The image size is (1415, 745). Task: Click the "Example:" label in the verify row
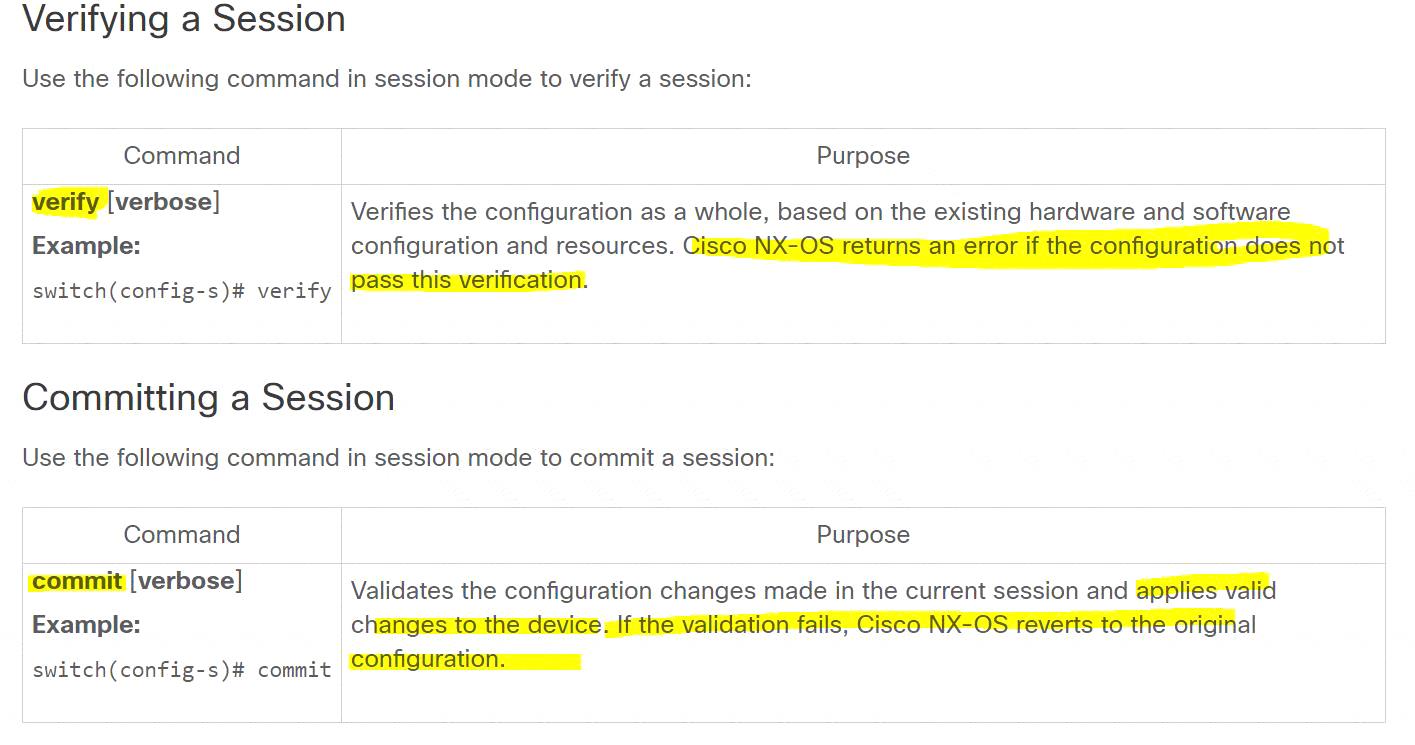pyautogui.click(x=86, y=246)
